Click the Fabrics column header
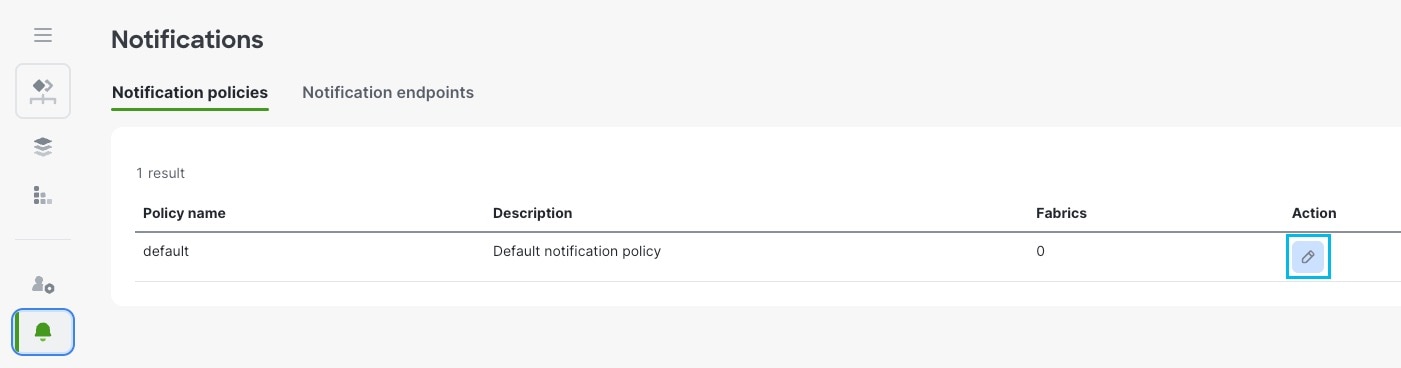Screen dimensions: 1401x368 tap(1061, 213)
